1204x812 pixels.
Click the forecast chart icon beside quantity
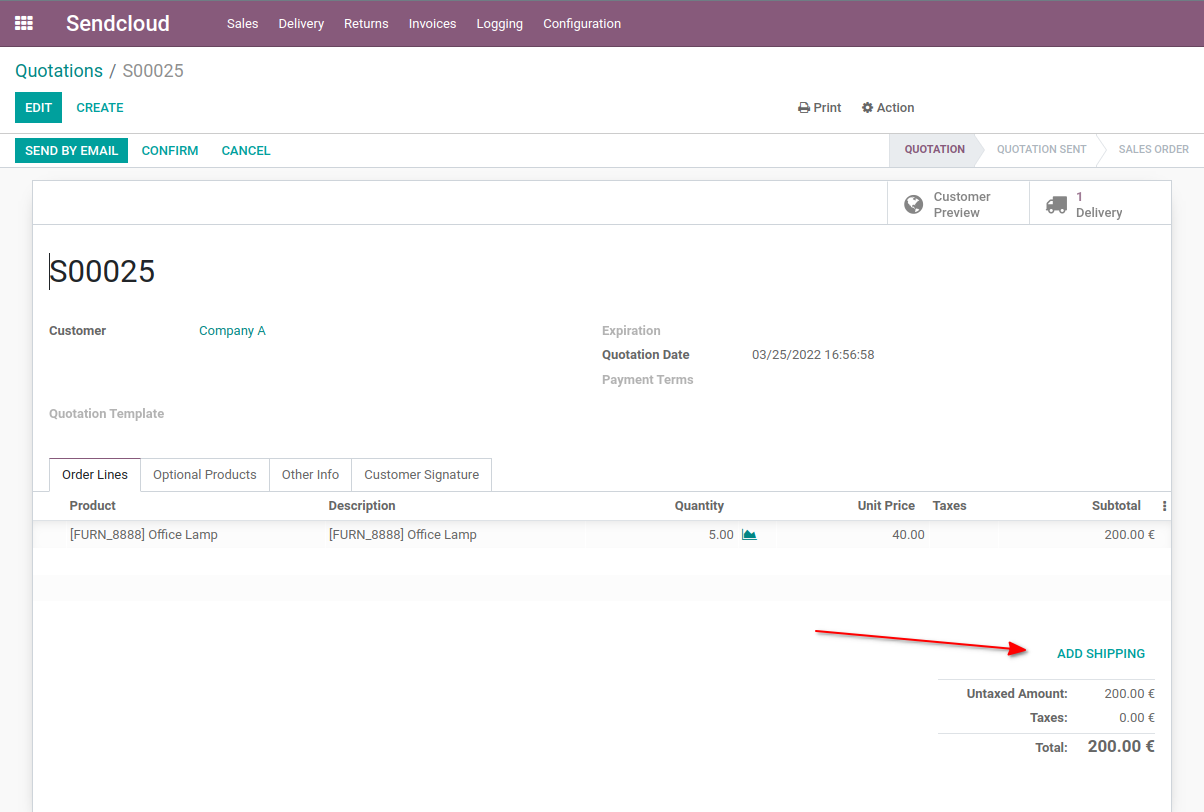pyautogui.click(x=749, y=535)
